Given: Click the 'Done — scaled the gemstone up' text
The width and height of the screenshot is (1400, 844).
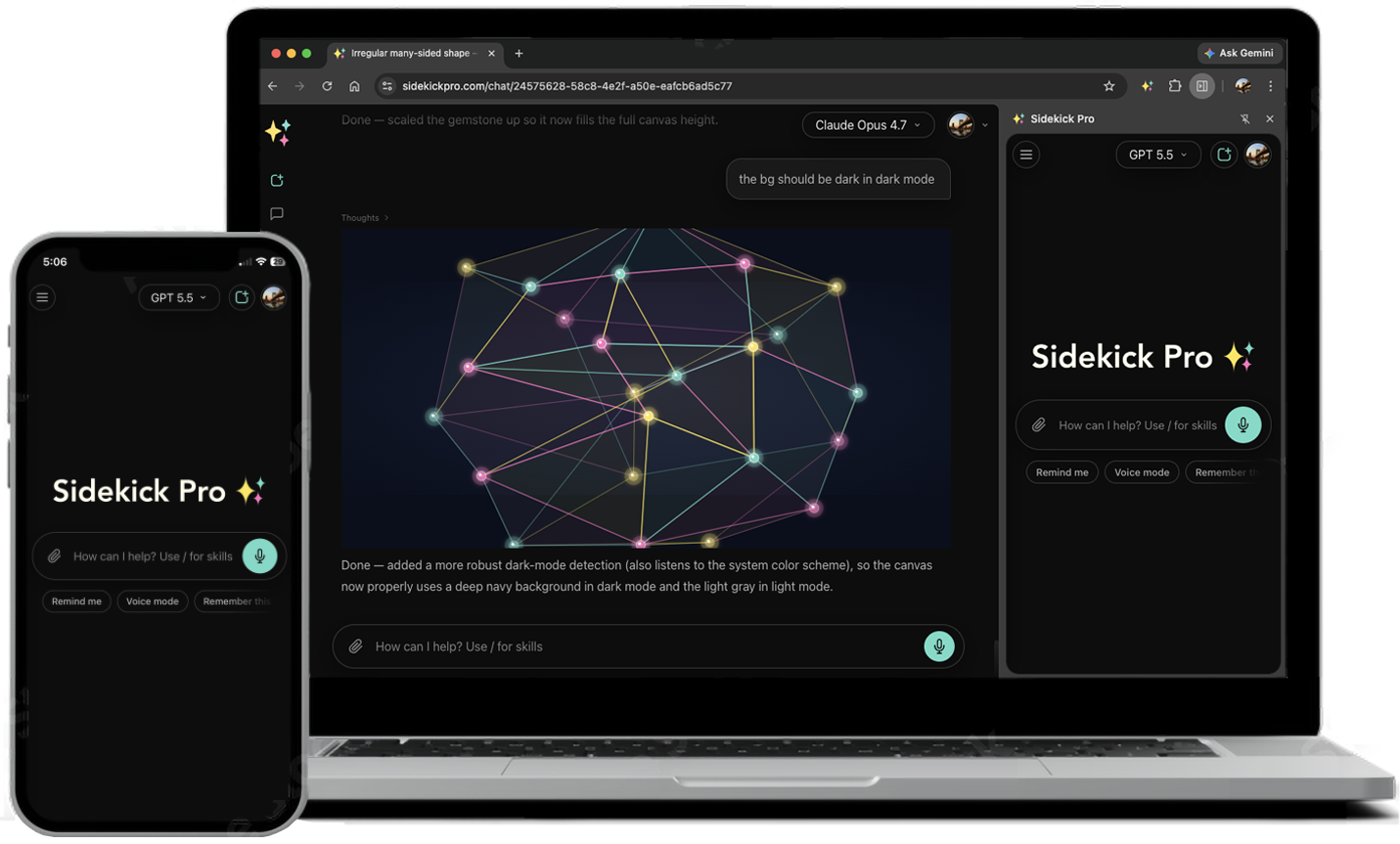Looking at the screenshot, I should click(529, 120).
